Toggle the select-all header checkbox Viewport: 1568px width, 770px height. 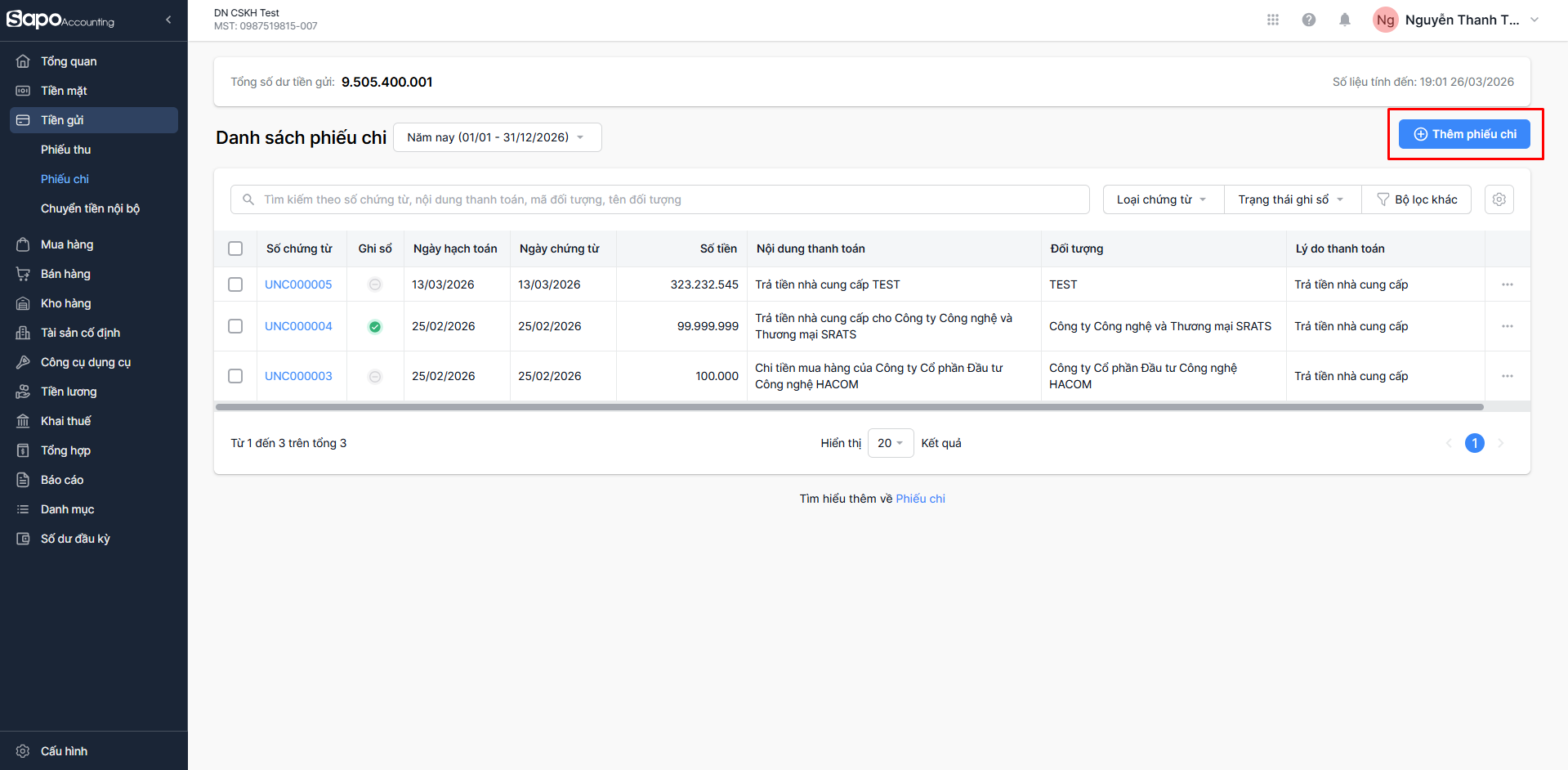[x=235, y=248]
